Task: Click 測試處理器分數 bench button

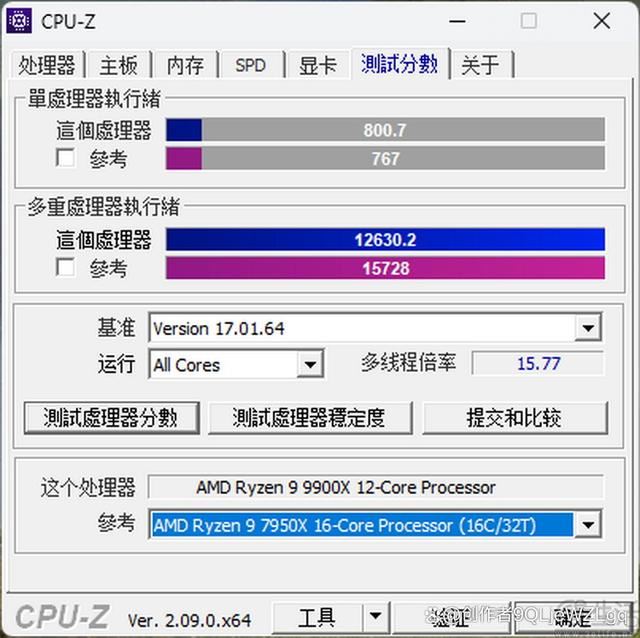Action: 111,418
